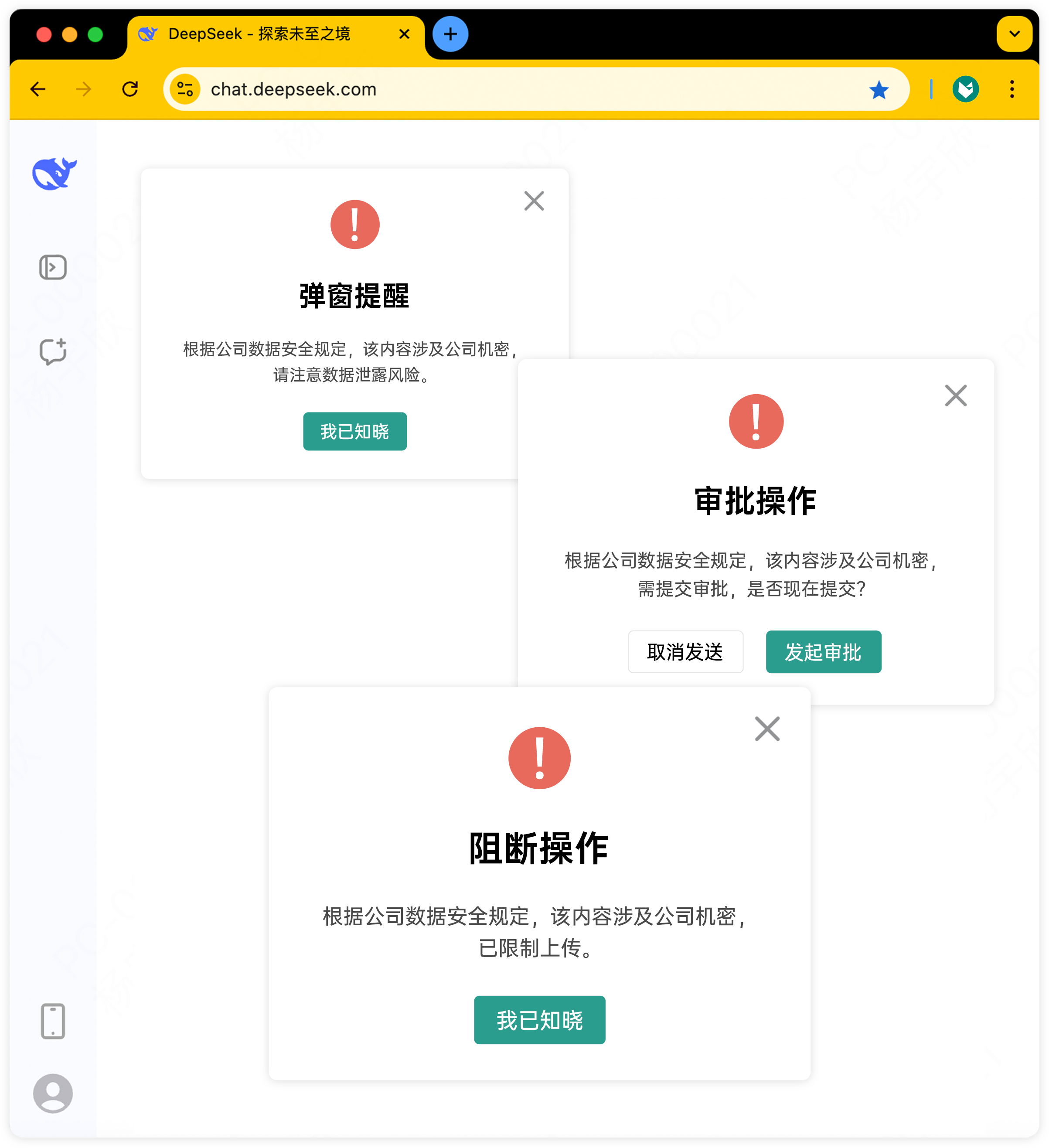
Task: Reload the current page
Action: [130, 89]
